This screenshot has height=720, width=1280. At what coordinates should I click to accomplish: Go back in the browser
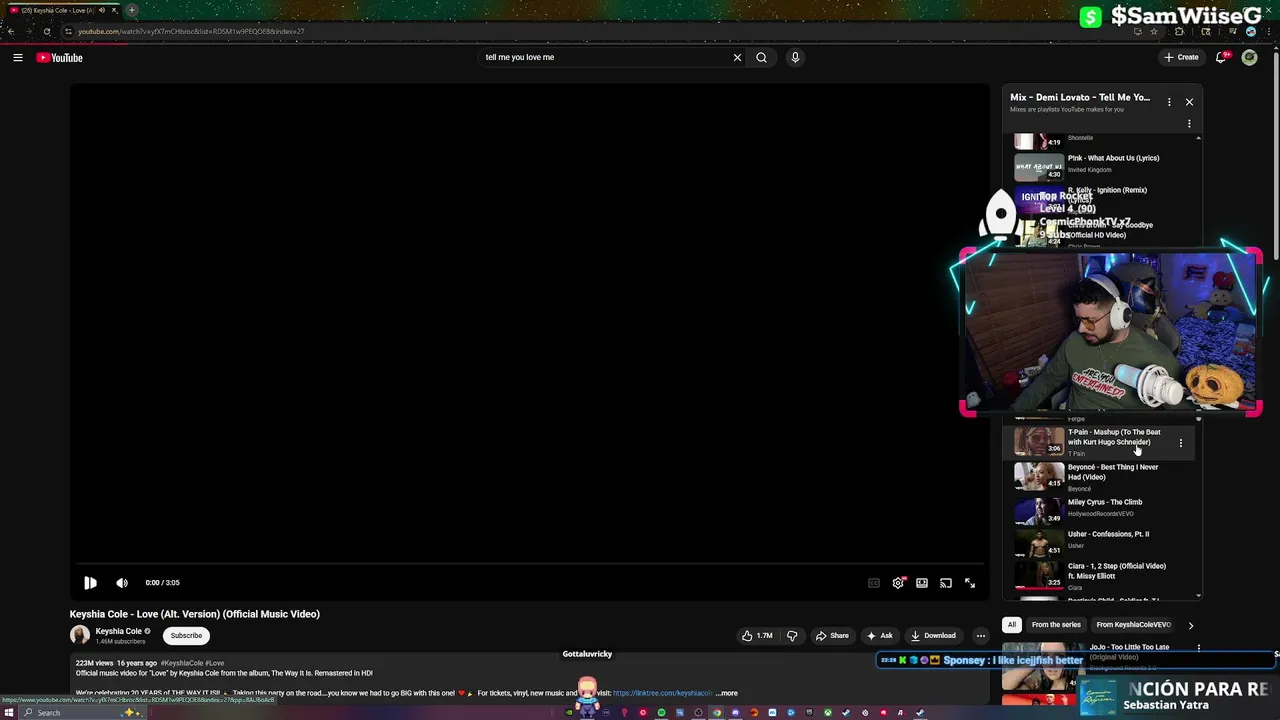pyautogui.click(x=10, y=31)
